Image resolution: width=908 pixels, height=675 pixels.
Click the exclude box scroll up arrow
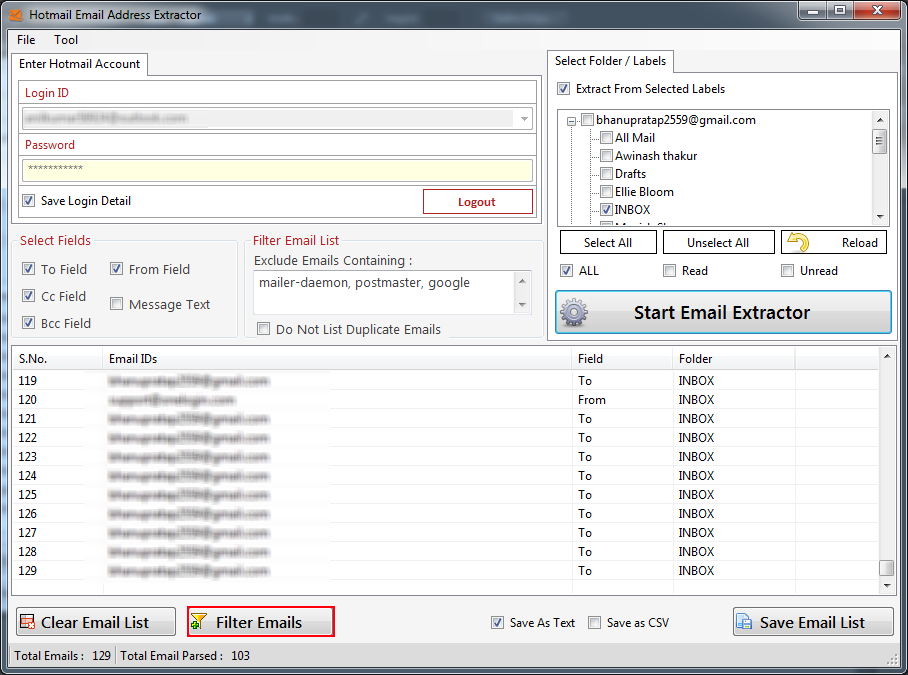[522, 281]
